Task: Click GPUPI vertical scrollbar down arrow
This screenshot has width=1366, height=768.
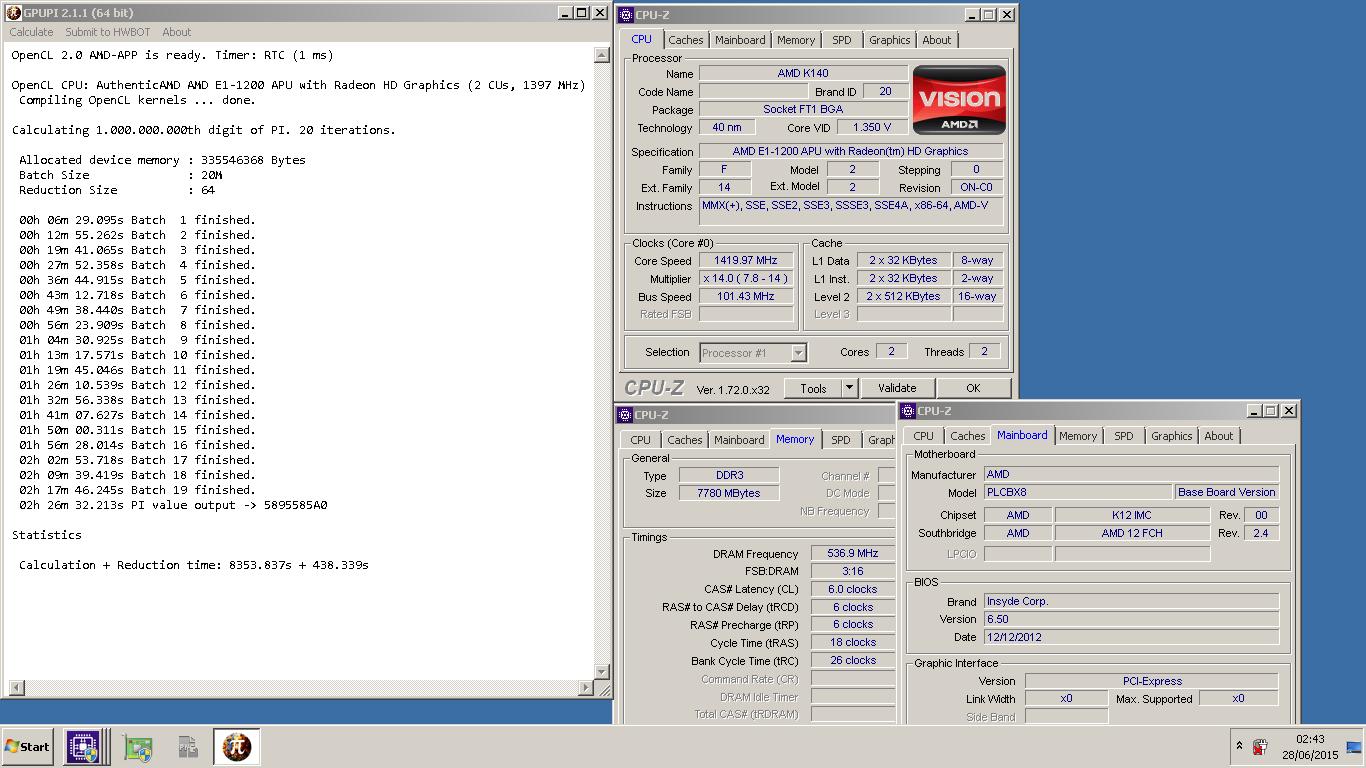Action: click(602, 672)
